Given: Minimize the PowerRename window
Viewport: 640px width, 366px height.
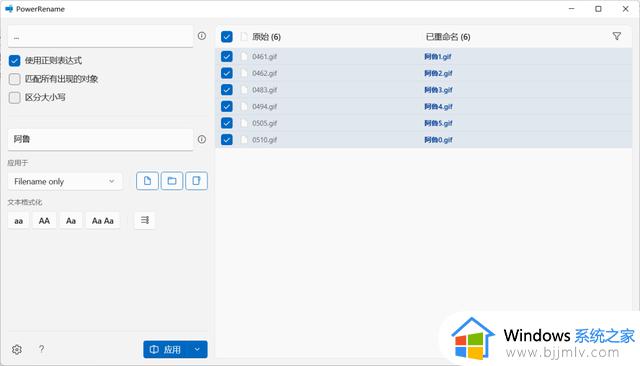Looking at the screenshot, I should coord(571,9).
